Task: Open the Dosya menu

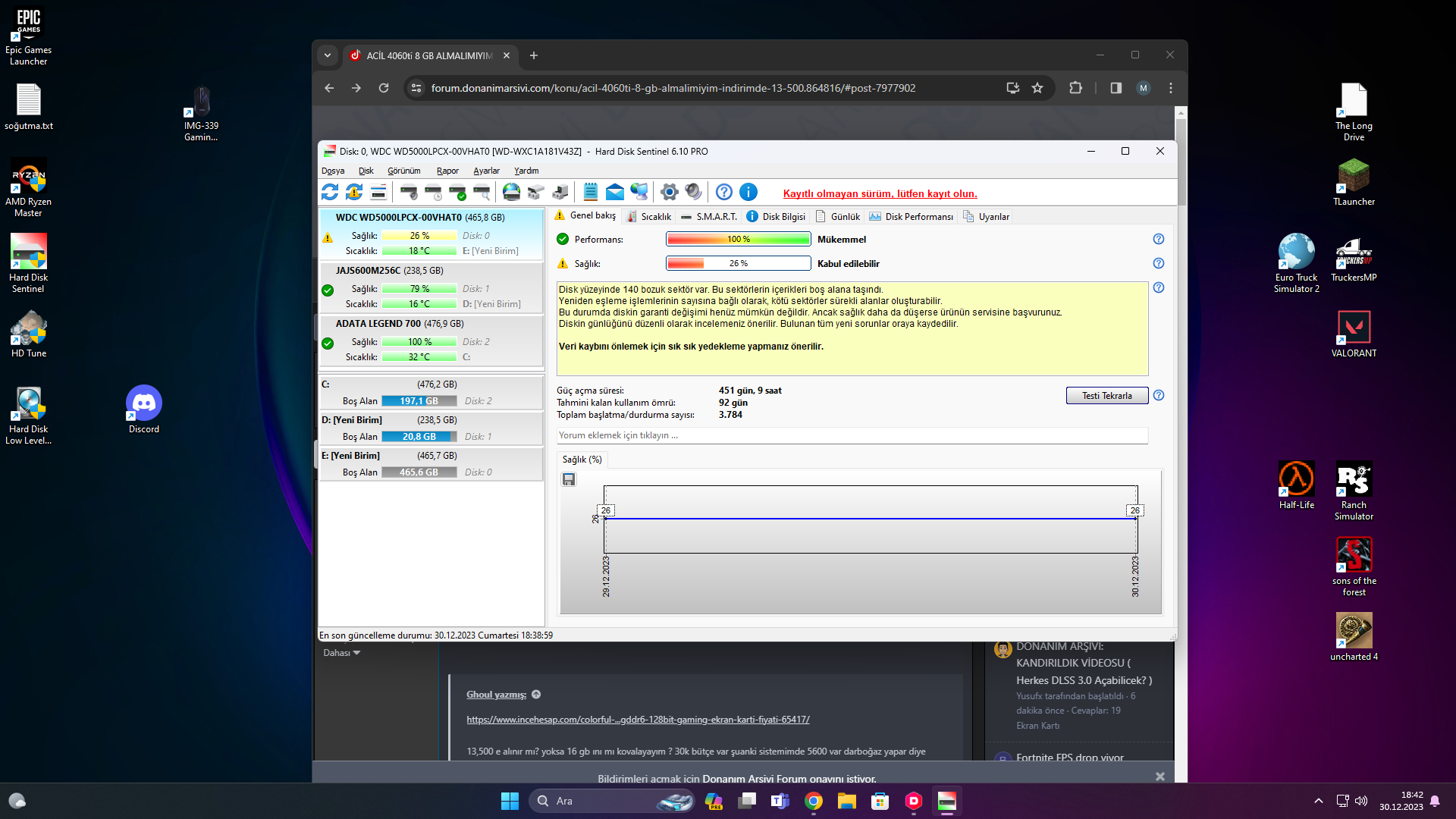Action: tap(333, 171)
